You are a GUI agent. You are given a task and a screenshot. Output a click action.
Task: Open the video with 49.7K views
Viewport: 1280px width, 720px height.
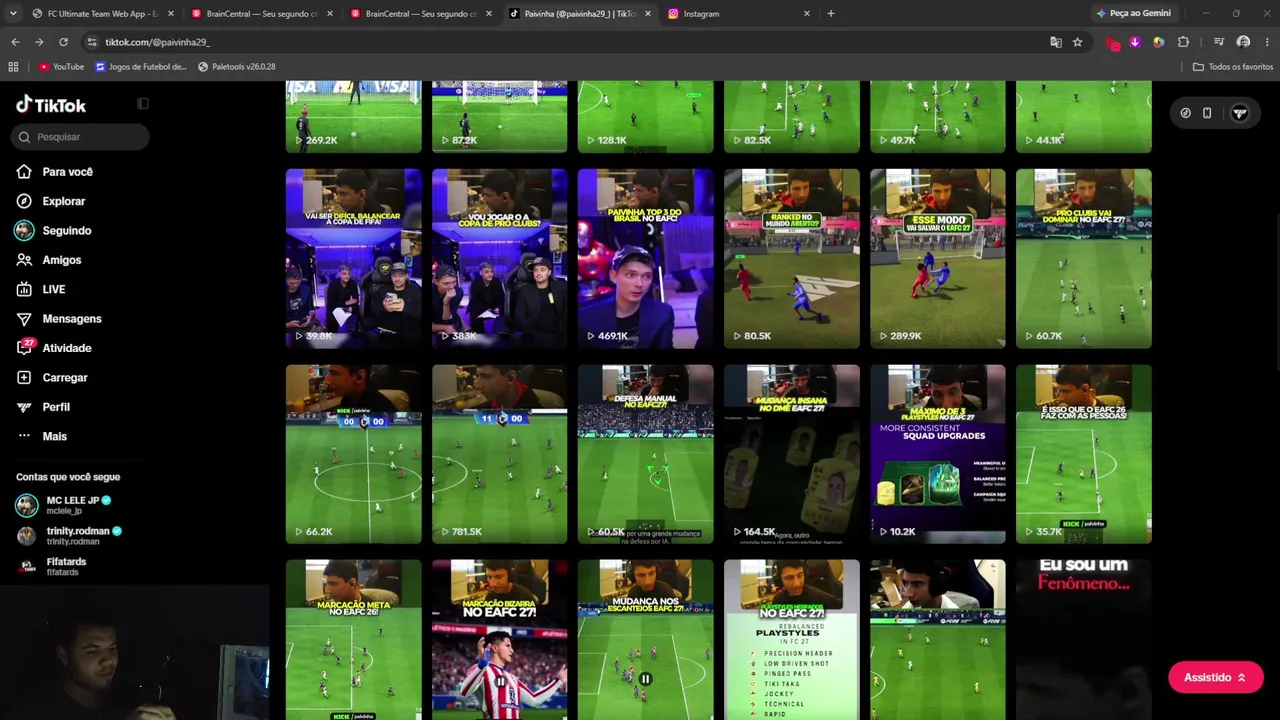point(937,117)
